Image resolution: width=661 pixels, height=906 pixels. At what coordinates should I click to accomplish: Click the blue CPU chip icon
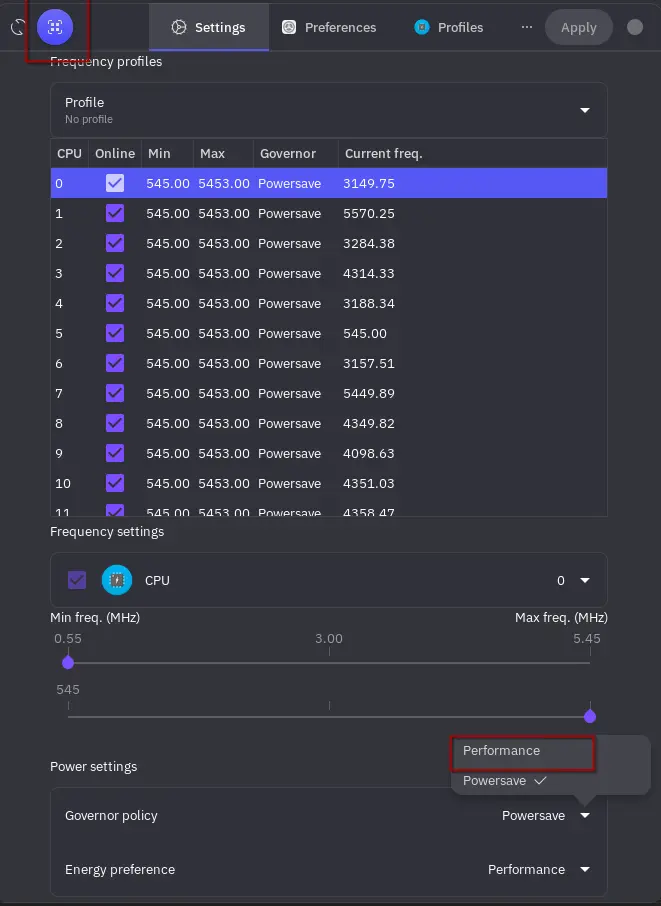[x=117, y=580]
